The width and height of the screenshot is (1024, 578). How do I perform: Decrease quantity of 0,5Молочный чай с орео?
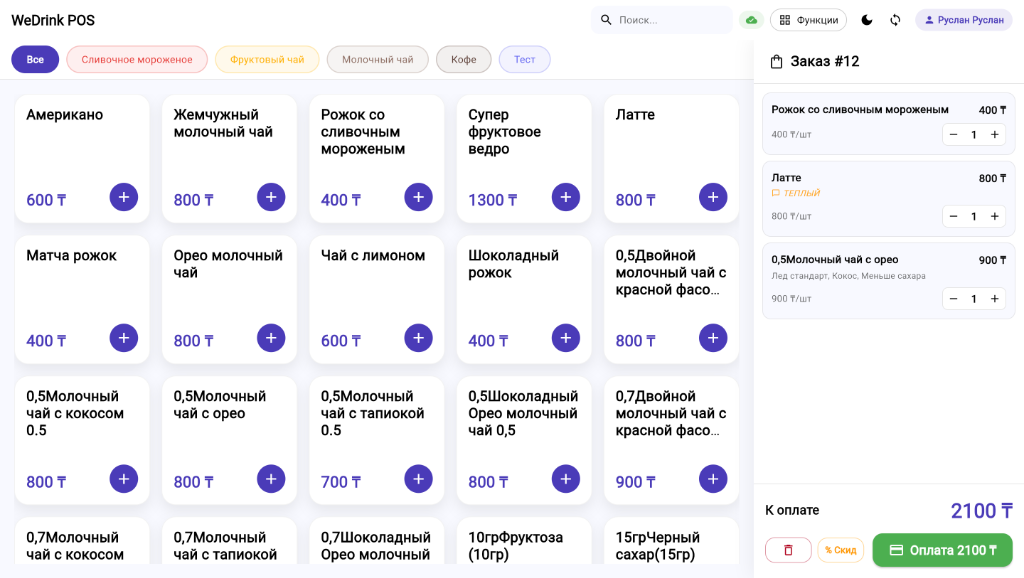[953, 298]
